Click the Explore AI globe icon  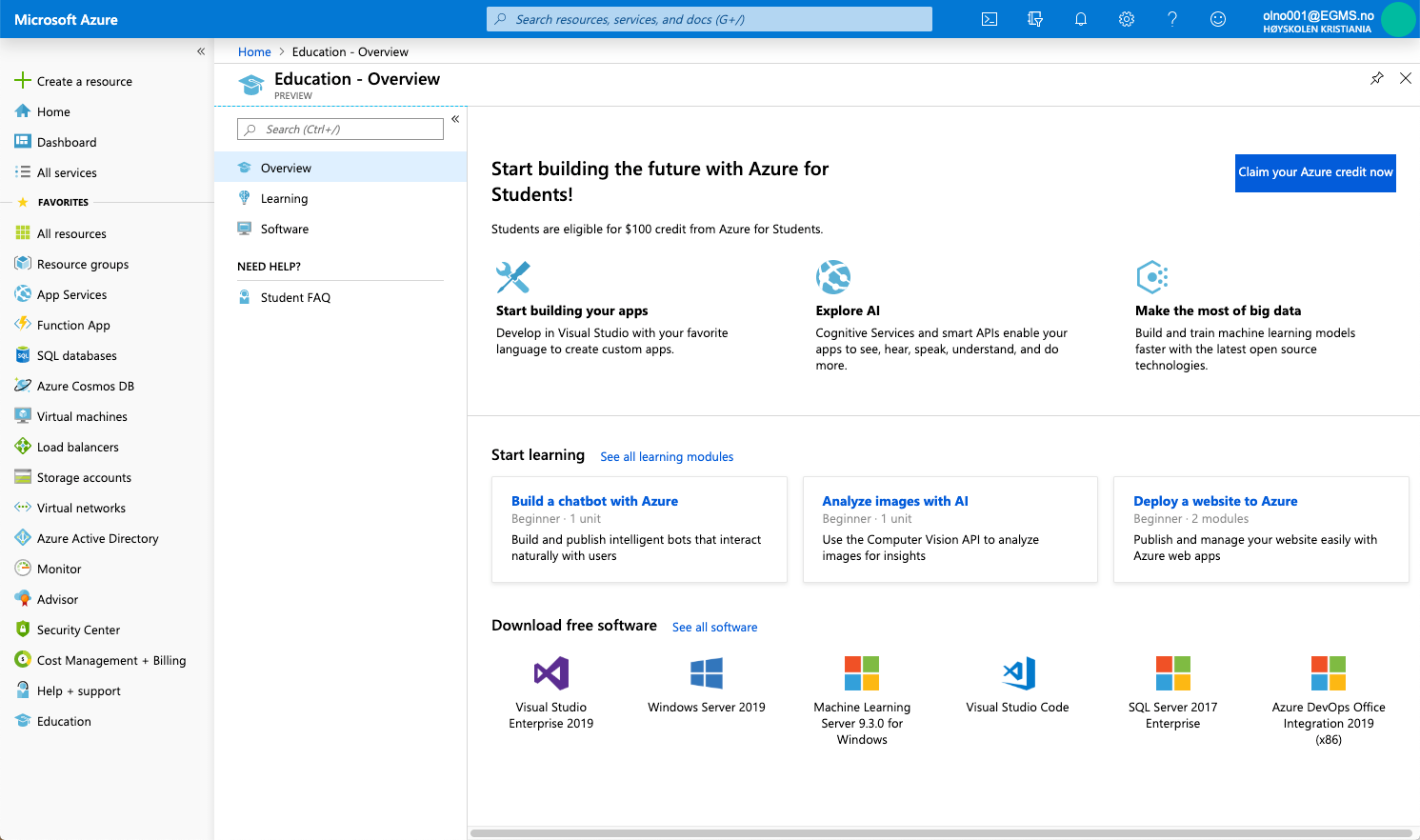pos(833,277)
